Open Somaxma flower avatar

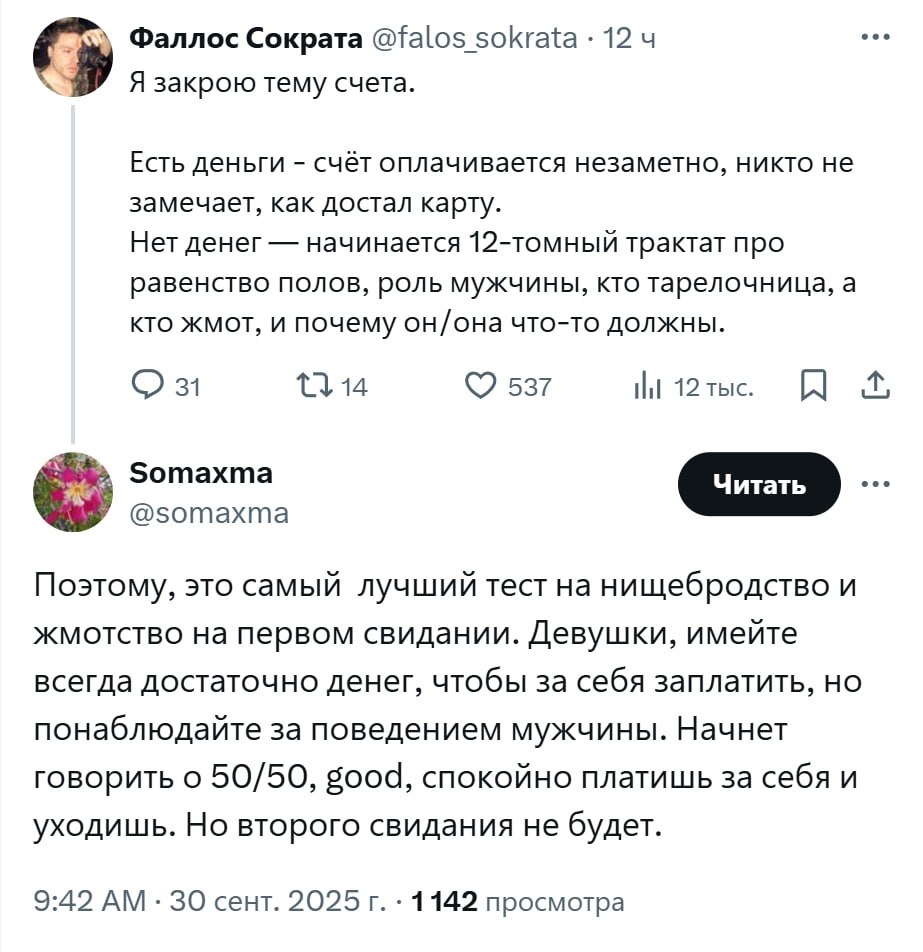[x=73, y=492]
